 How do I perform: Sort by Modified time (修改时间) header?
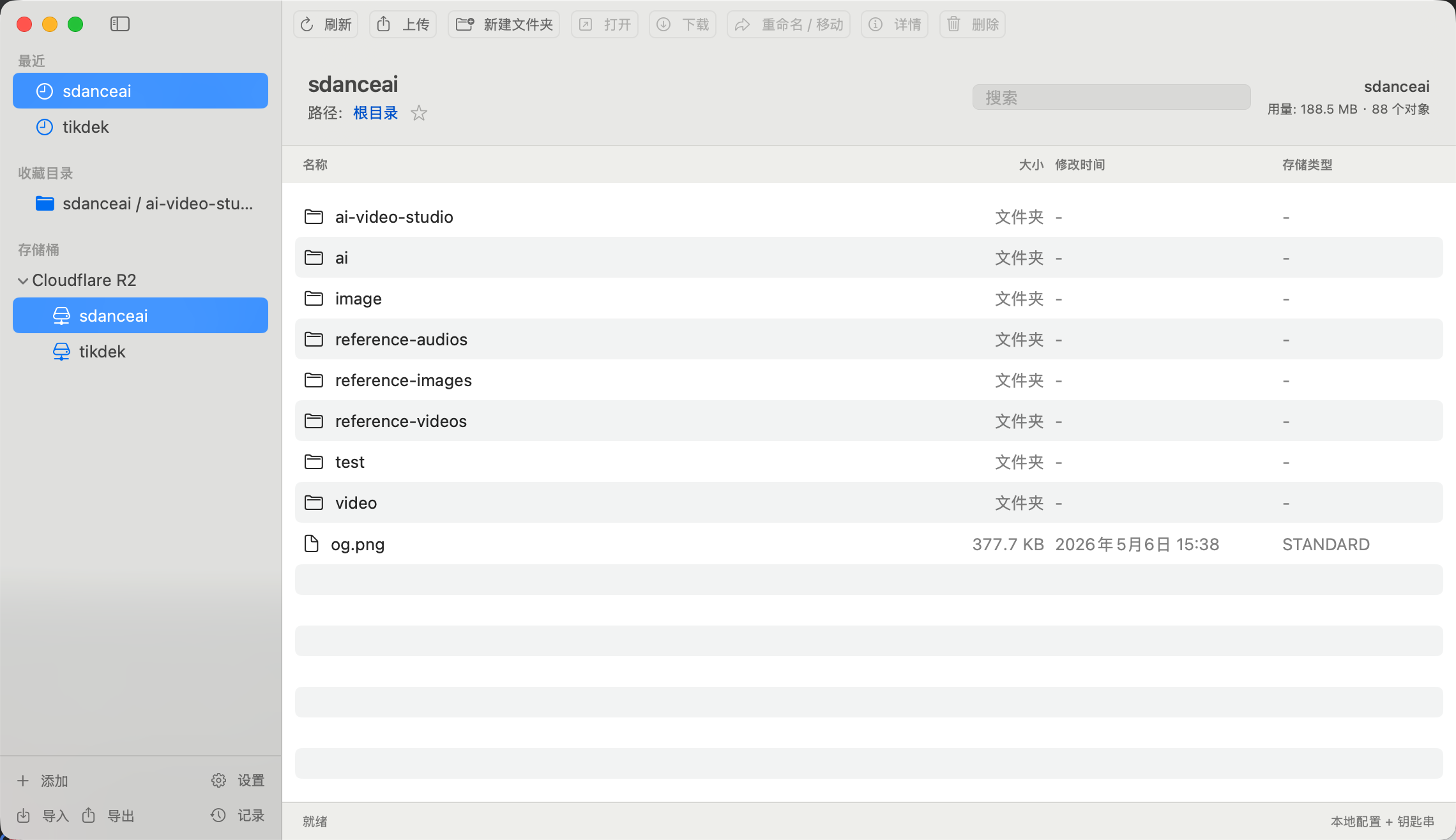tap(1080, 165)
